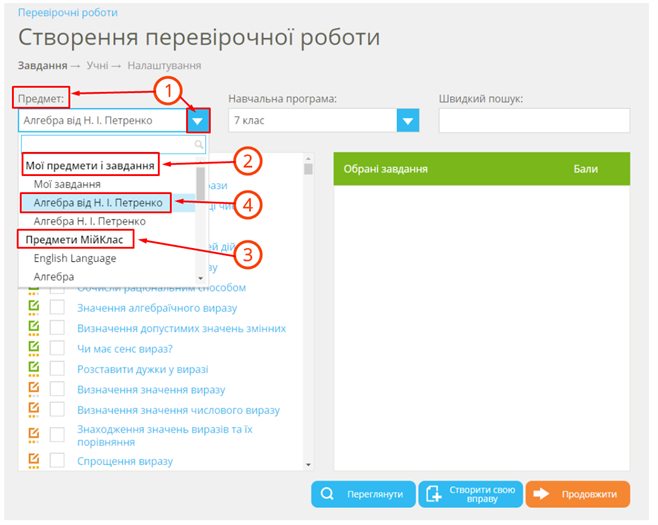
Task: Tick the checkbox for 'Визначення допустимих значень змінних'
Action: point(57,328)
